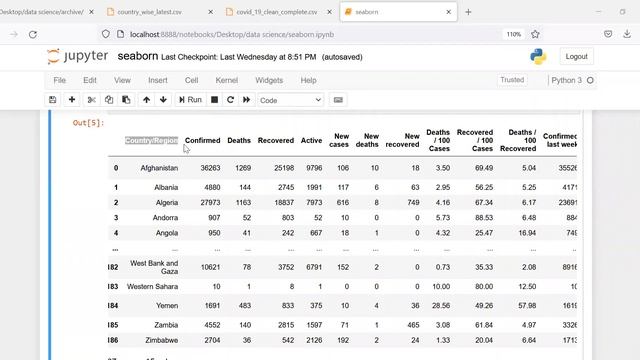Click the page info icon in address bar
Image resolution: width=640 pixels, height=360 pixels.
[120, 34]
